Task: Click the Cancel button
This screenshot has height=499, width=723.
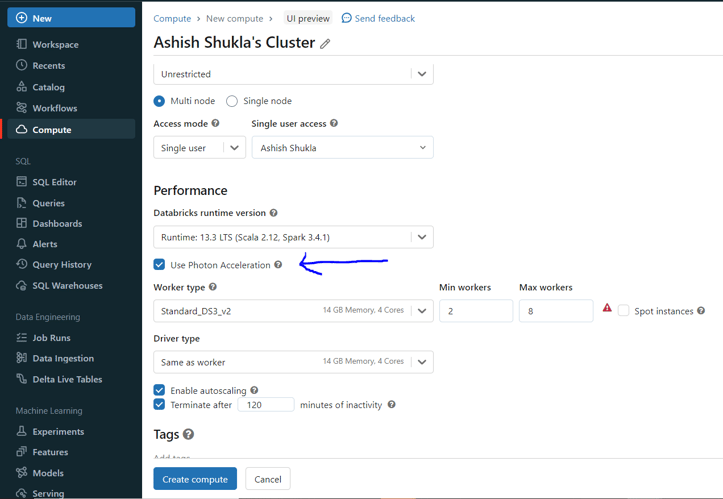Action: point(268,479)
